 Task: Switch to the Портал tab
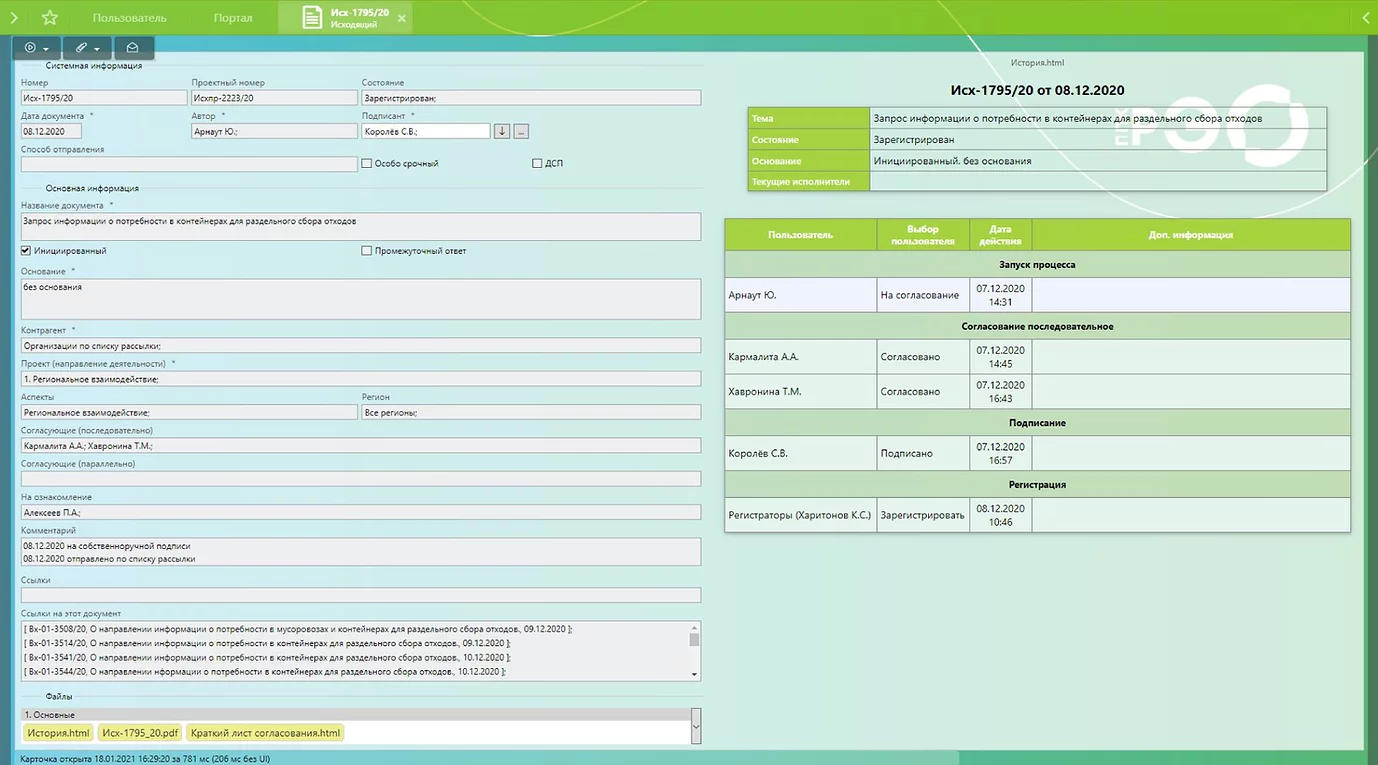click(x=233, y=18)
